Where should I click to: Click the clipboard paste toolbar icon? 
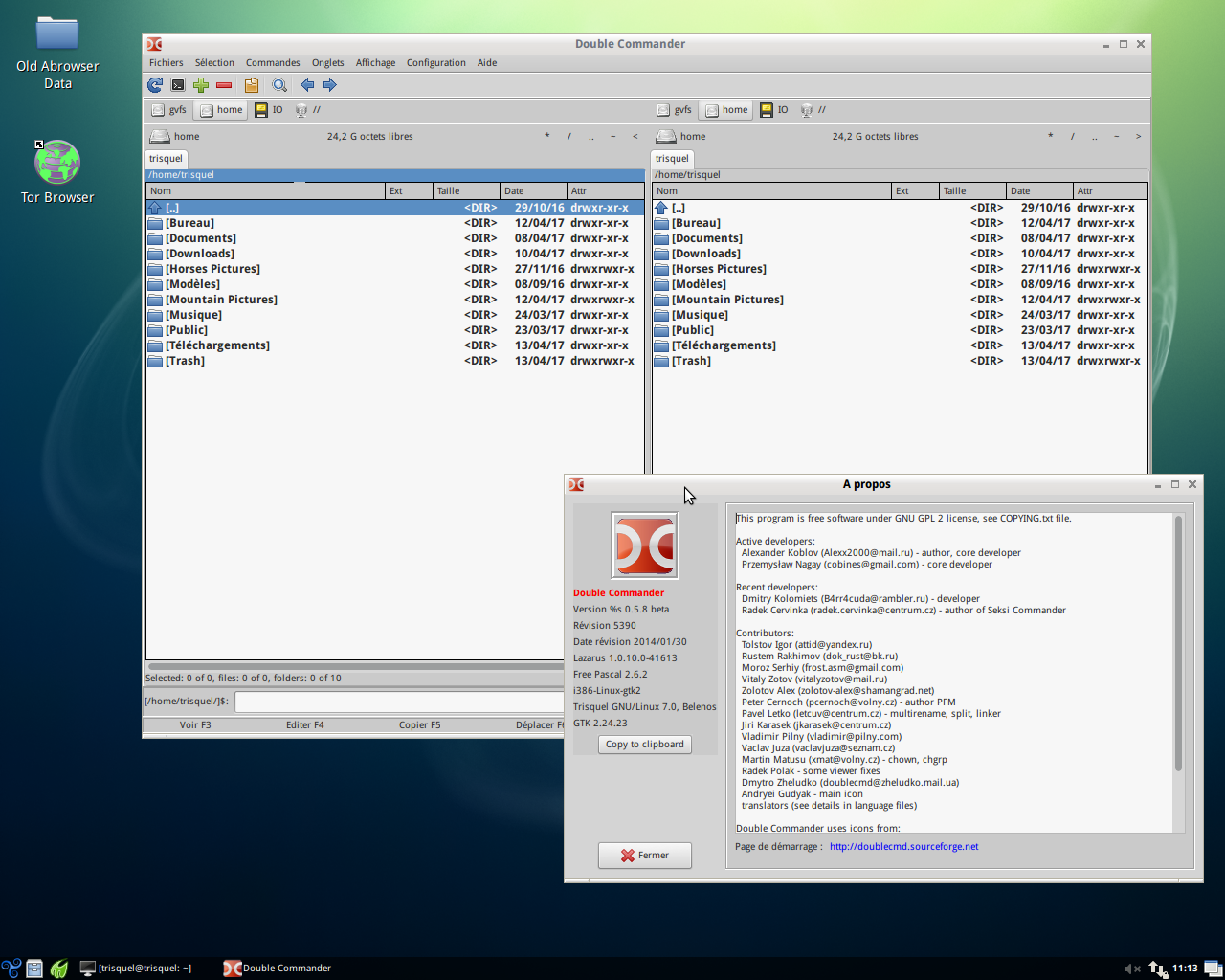[252, 85]
